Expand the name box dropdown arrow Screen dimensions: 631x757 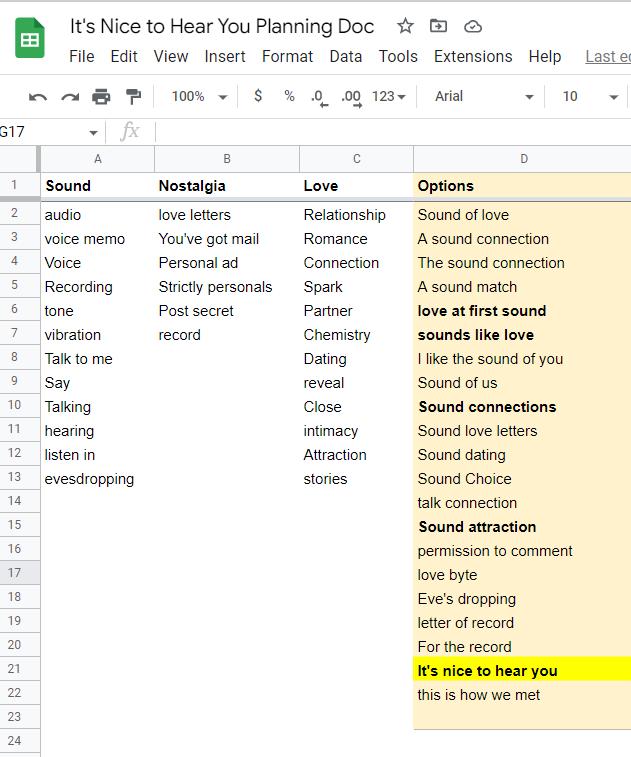click(93, 132)
